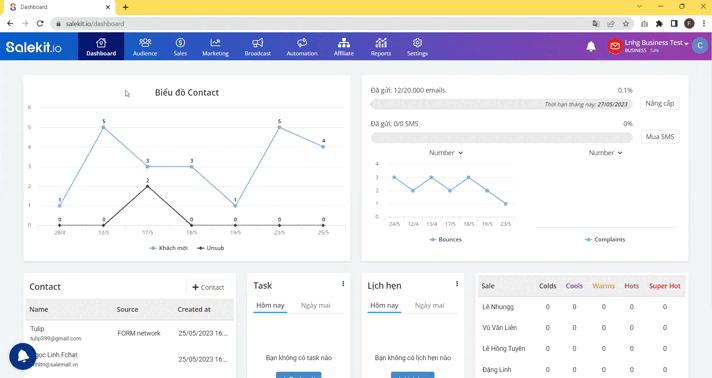The width and height of the screenshot is (712, 378).
Task: Click the Mua SMS button
Action: pyautogui.click(x=660, y=137)
